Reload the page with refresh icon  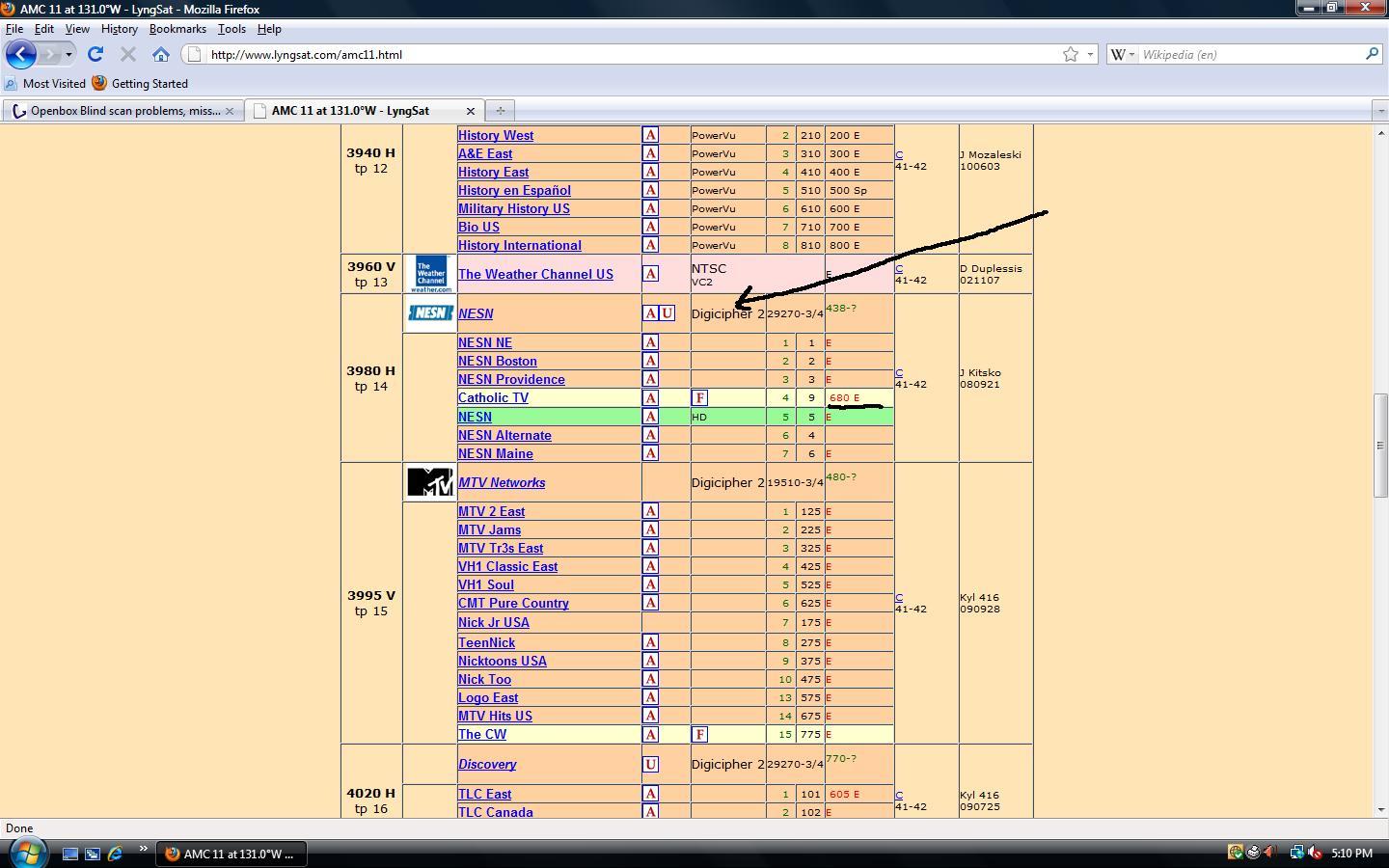[x=95, y=55]
